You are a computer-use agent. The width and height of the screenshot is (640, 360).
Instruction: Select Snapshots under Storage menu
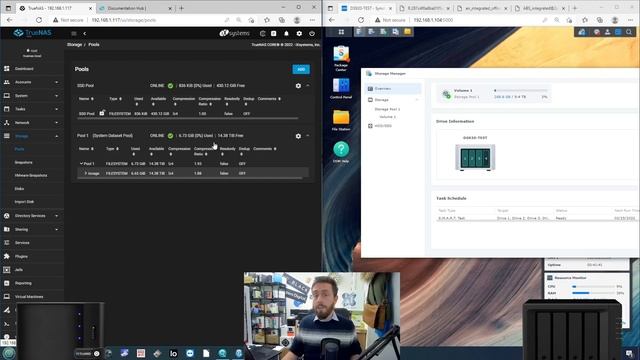click(24, 162)
